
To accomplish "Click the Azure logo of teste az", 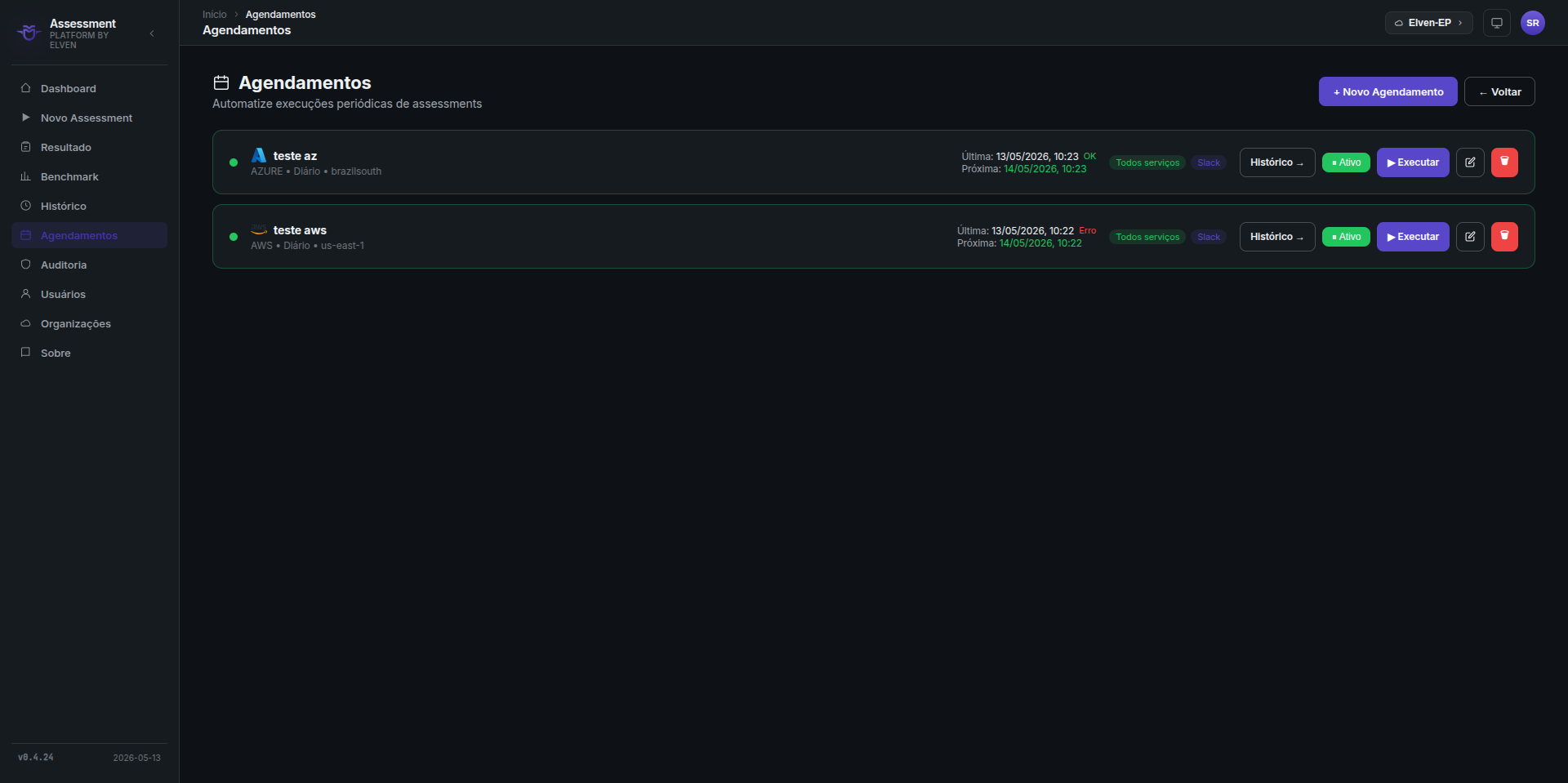I will (x=259, y=155).
